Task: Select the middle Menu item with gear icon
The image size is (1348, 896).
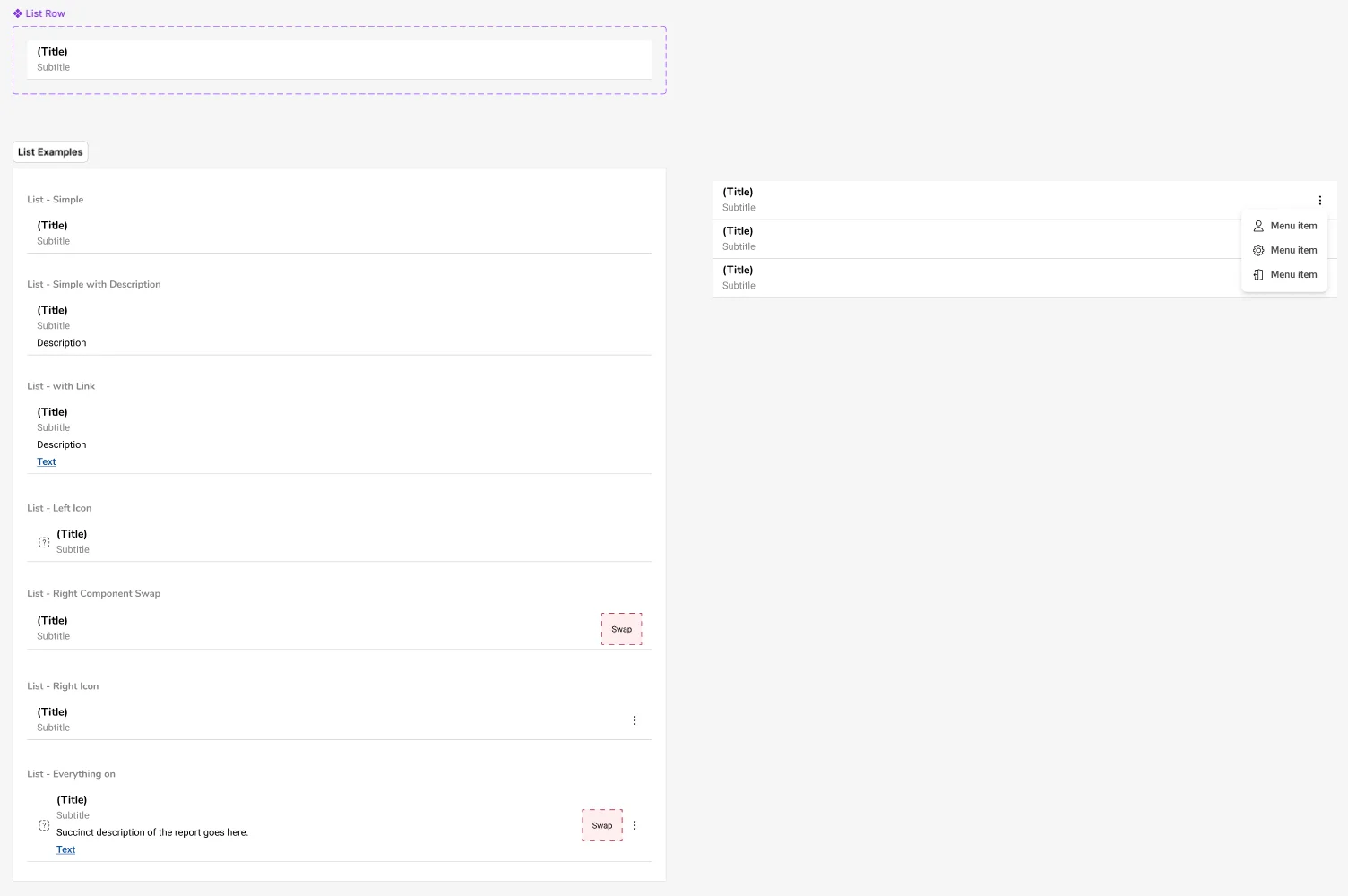Action: (1293, 250)
